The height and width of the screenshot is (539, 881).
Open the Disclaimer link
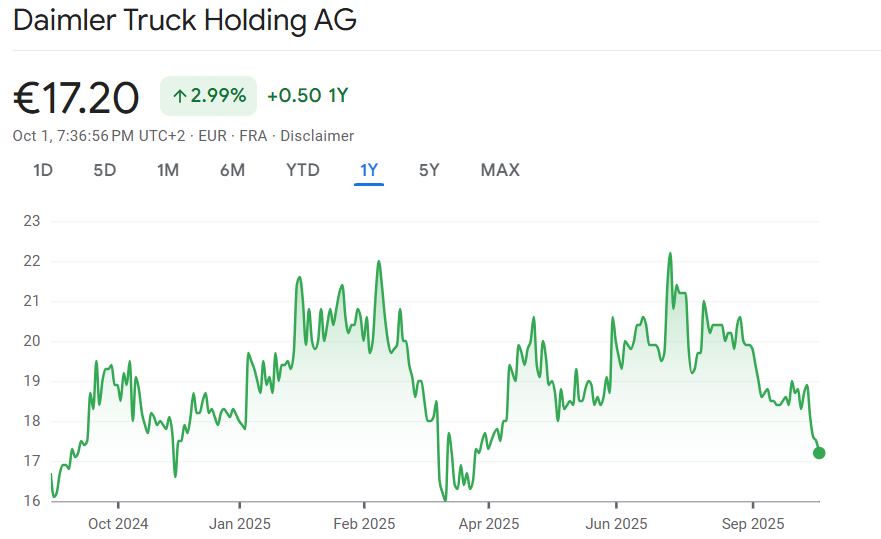click(x=317, y=136)
